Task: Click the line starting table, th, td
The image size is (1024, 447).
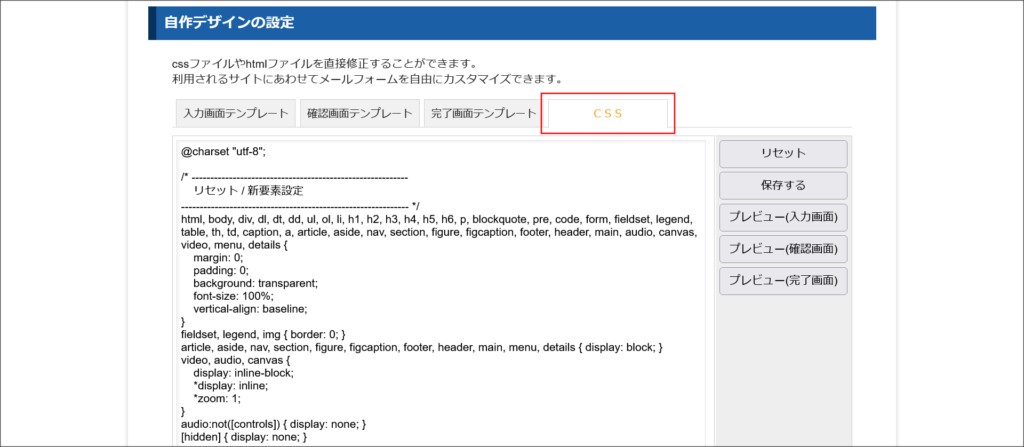Action: (x=441, y=232)
